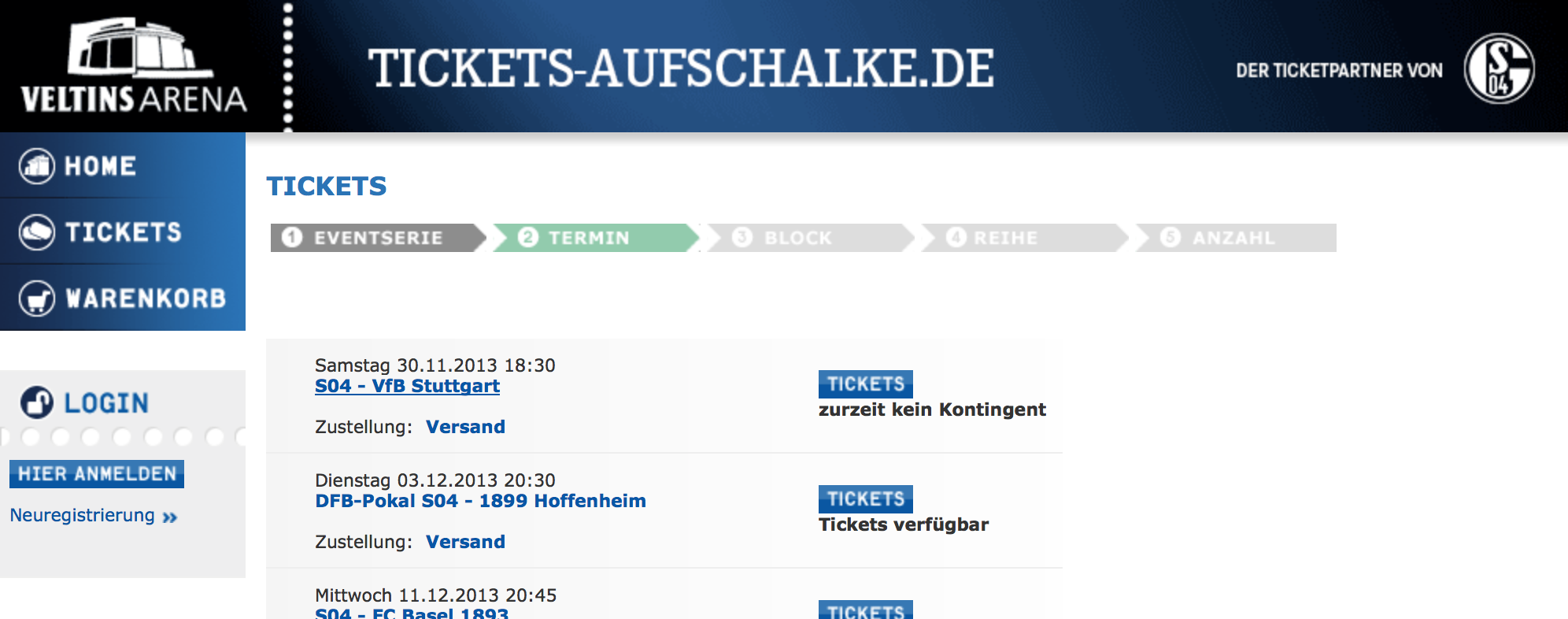Viewport: 1568px width, 619px height.
Task: Click the double-arrow icon beside Neuregistrierung
Action: pyautogui.click(x=170, y=517)
